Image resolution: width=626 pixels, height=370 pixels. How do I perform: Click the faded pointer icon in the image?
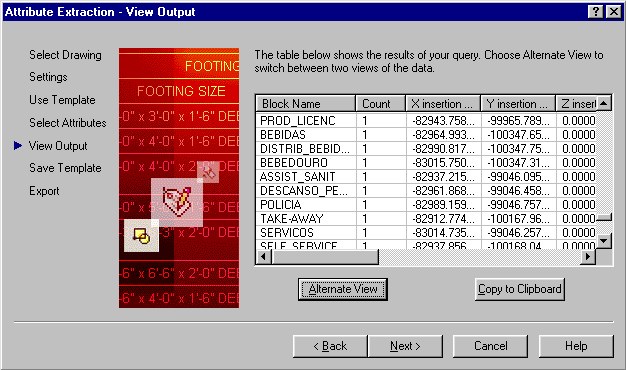(208, 172)
